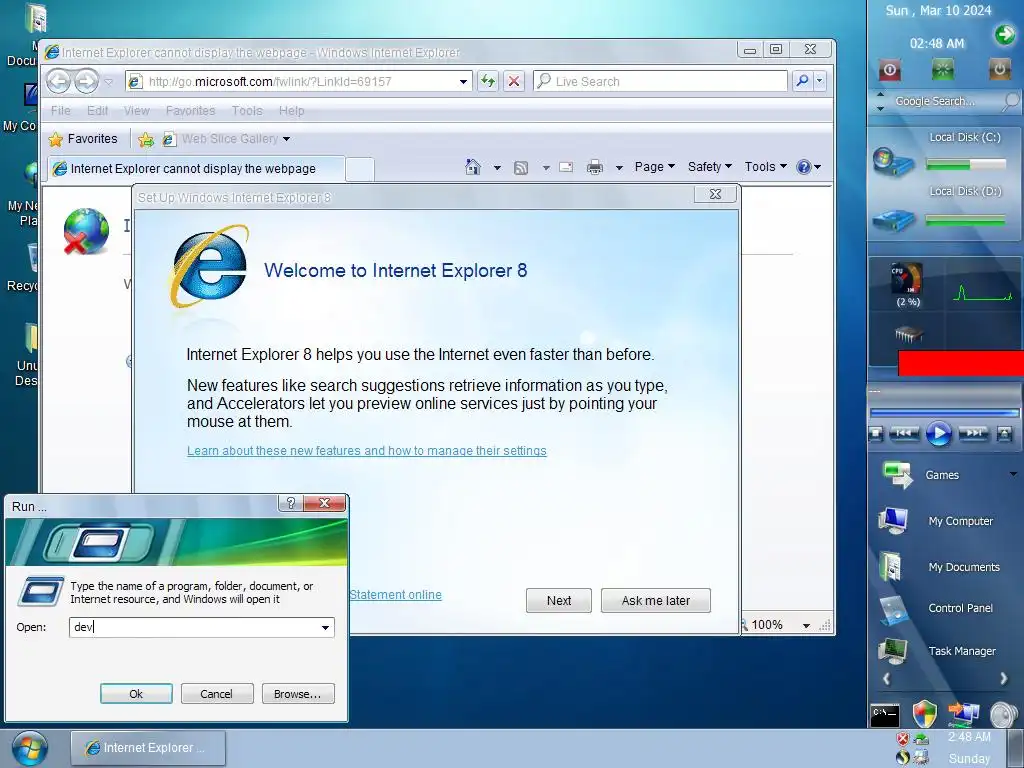Open My Documents sidebar shortcut
The image size is (1024, 768).
point(939,566)
